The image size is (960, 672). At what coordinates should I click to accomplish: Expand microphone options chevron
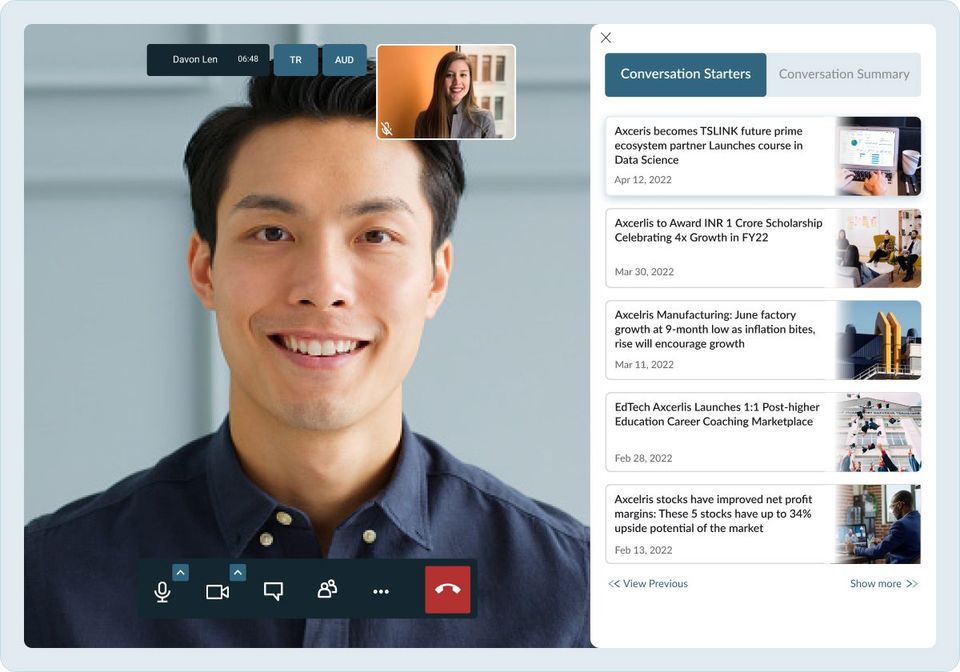pyautogui.click(x=180, y=573)
